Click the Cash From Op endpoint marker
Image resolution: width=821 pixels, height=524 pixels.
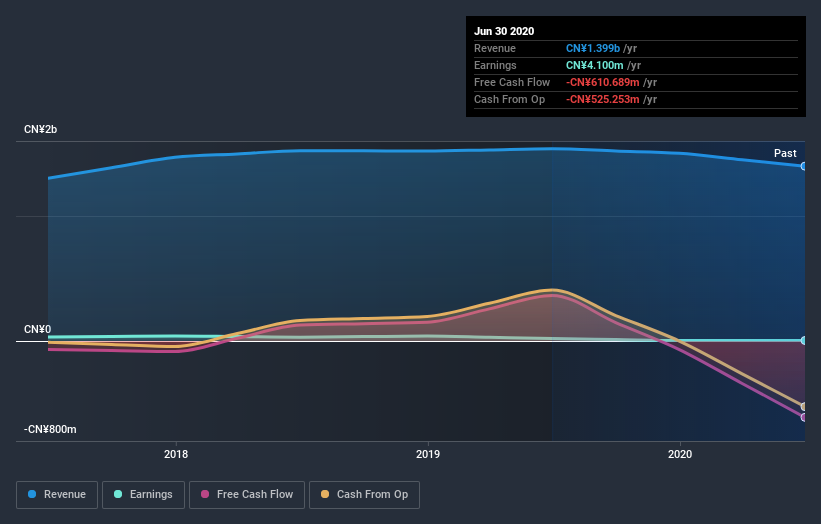point(803,406)
